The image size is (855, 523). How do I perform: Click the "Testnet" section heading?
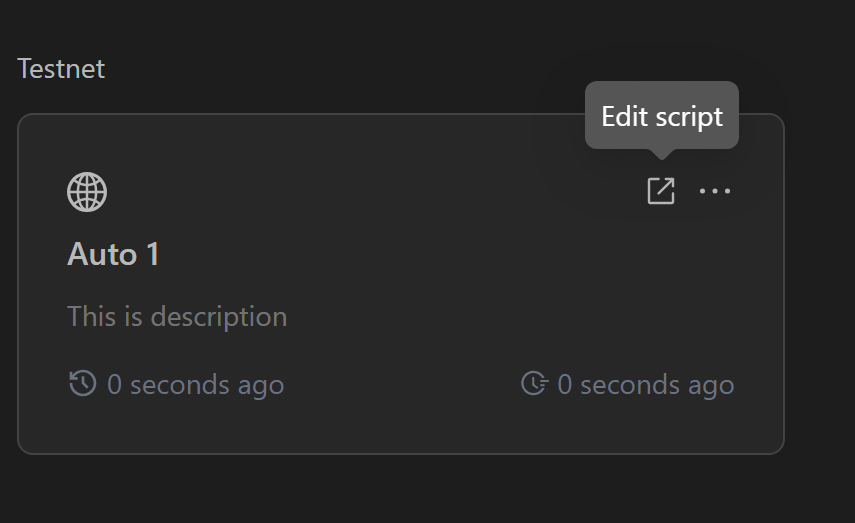(61, 69)
